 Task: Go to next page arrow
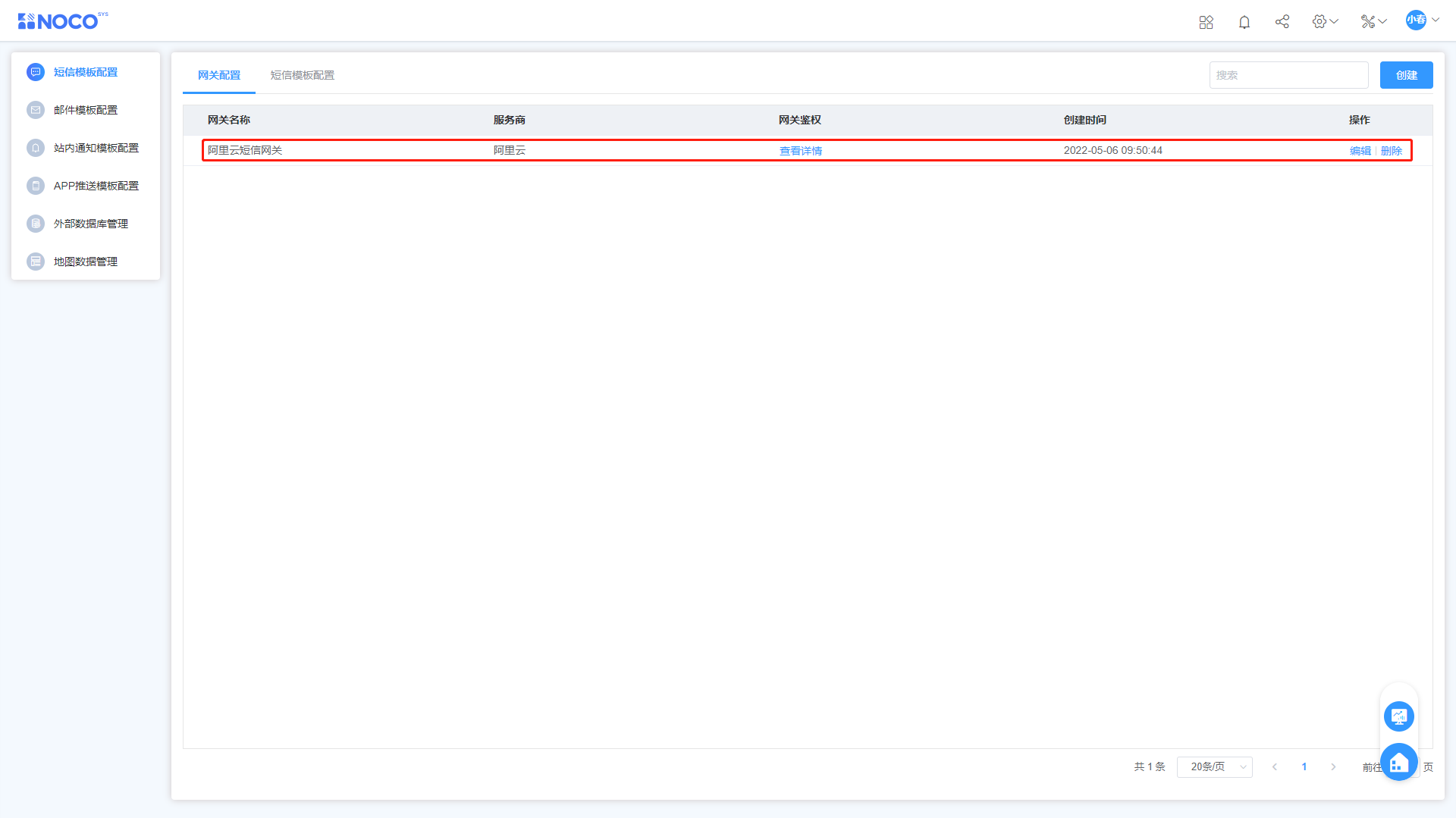[x=1333, y=767]
